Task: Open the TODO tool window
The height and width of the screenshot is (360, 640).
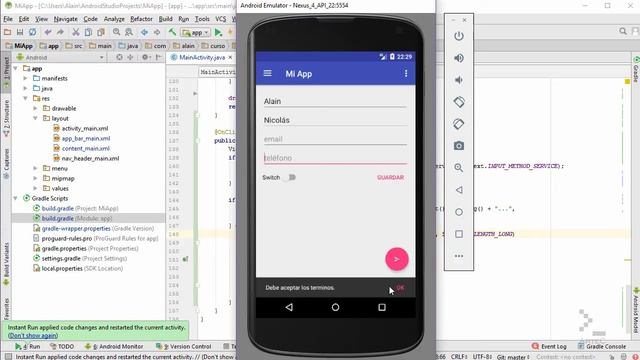Action: tap(62, 346)
